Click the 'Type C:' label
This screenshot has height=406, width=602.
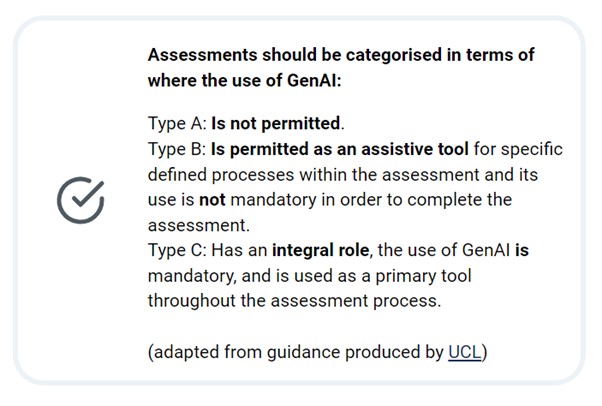pos(177,250)
